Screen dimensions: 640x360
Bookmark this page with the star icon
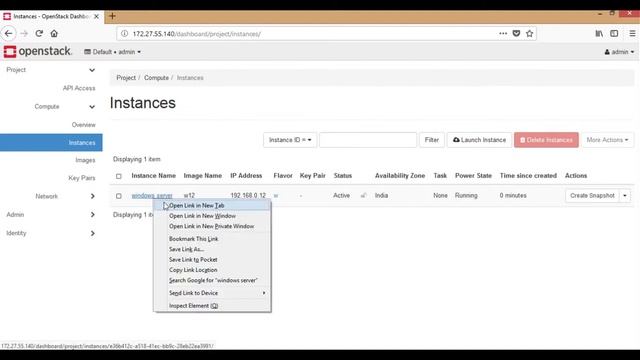(529, 33)
